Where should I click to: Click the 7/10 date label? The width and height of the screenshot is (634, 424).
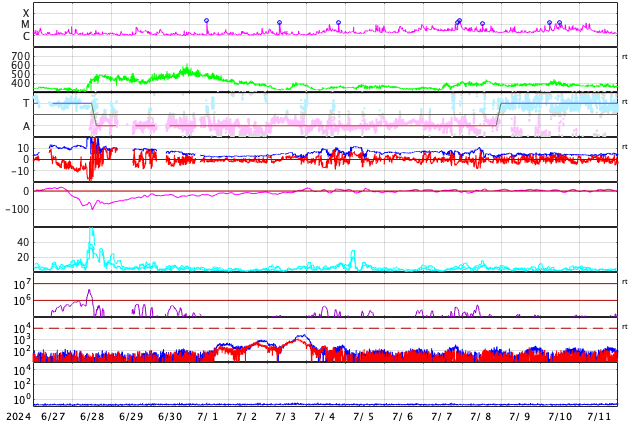(560, 416)
